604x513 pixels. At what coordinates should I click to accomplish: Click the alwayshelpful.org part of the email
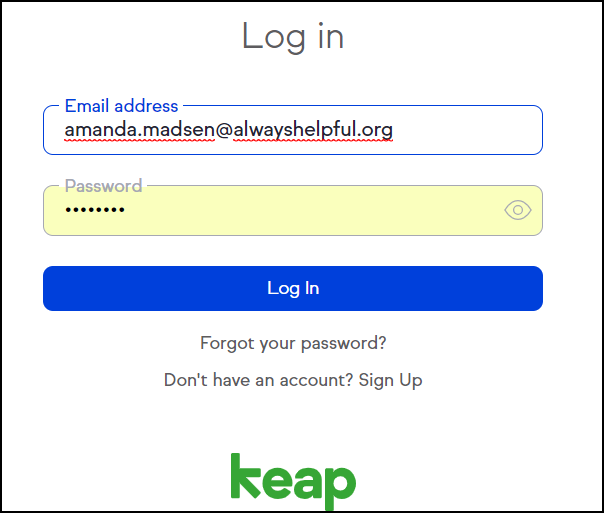313,129
